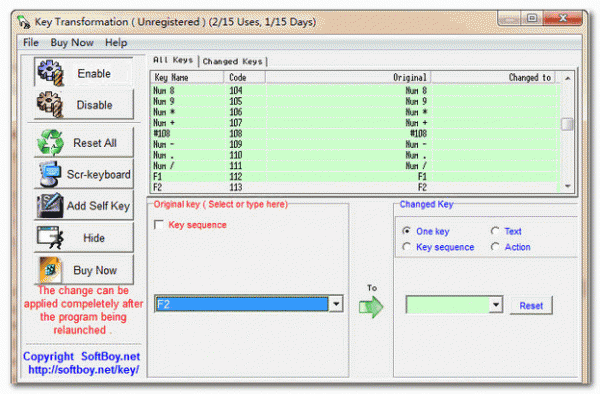
Task: Open the green changed key dropdown
Action: 496,305
